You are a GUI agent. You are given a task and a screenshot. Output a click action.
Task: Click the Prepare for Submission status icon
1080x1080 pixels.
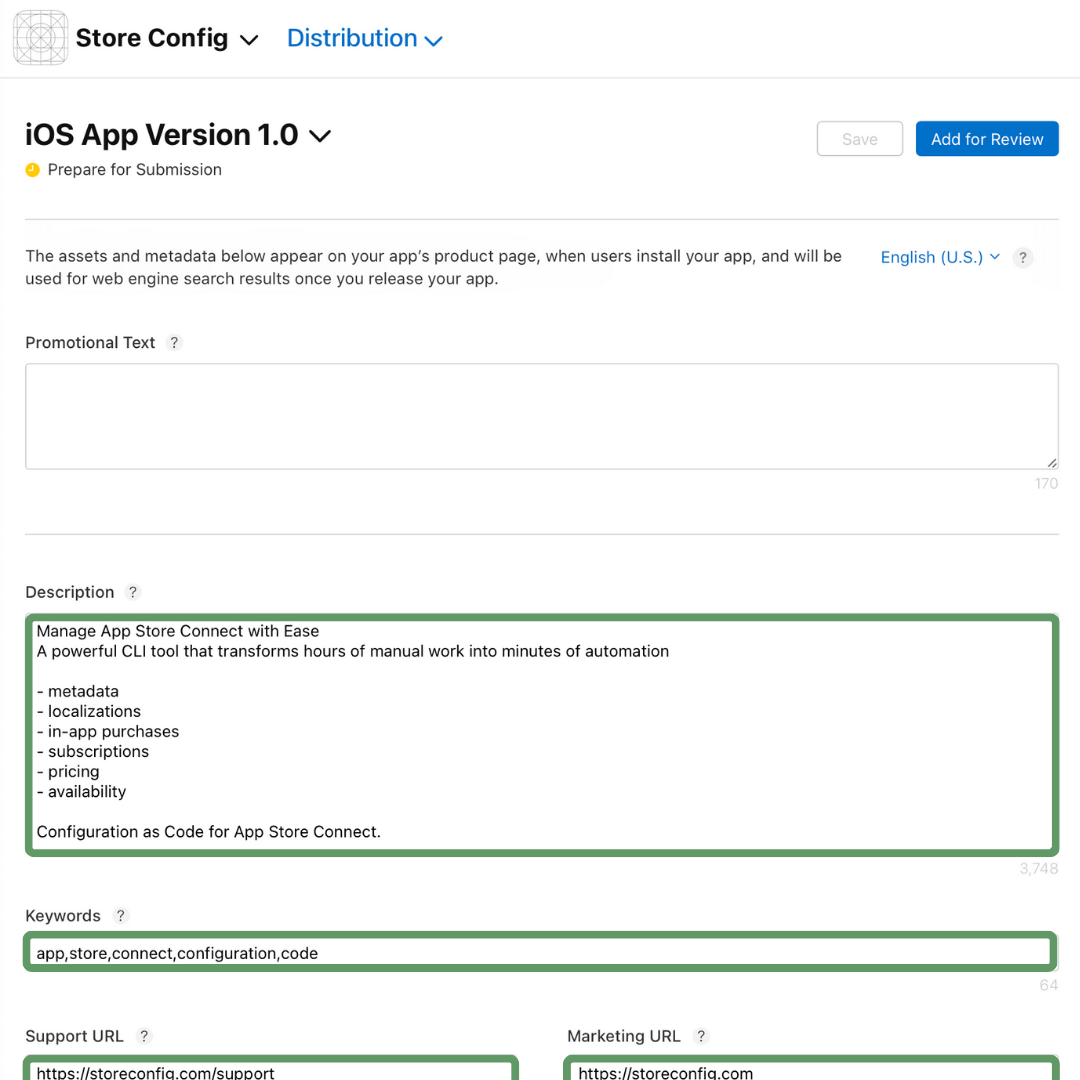point(32,170)
